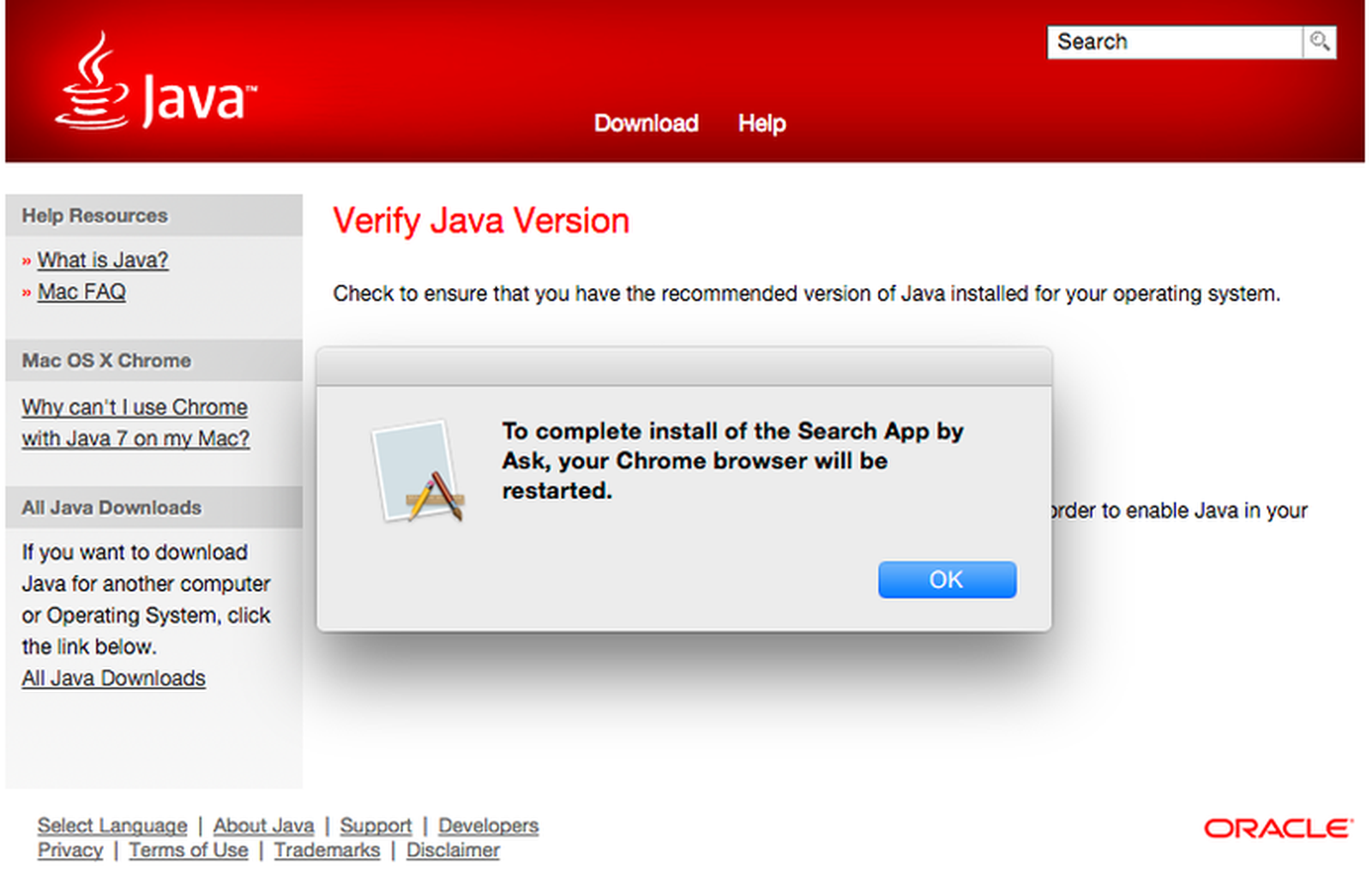Visit the Developers footer link
The image size is (1372, 878).
(488, 826)
